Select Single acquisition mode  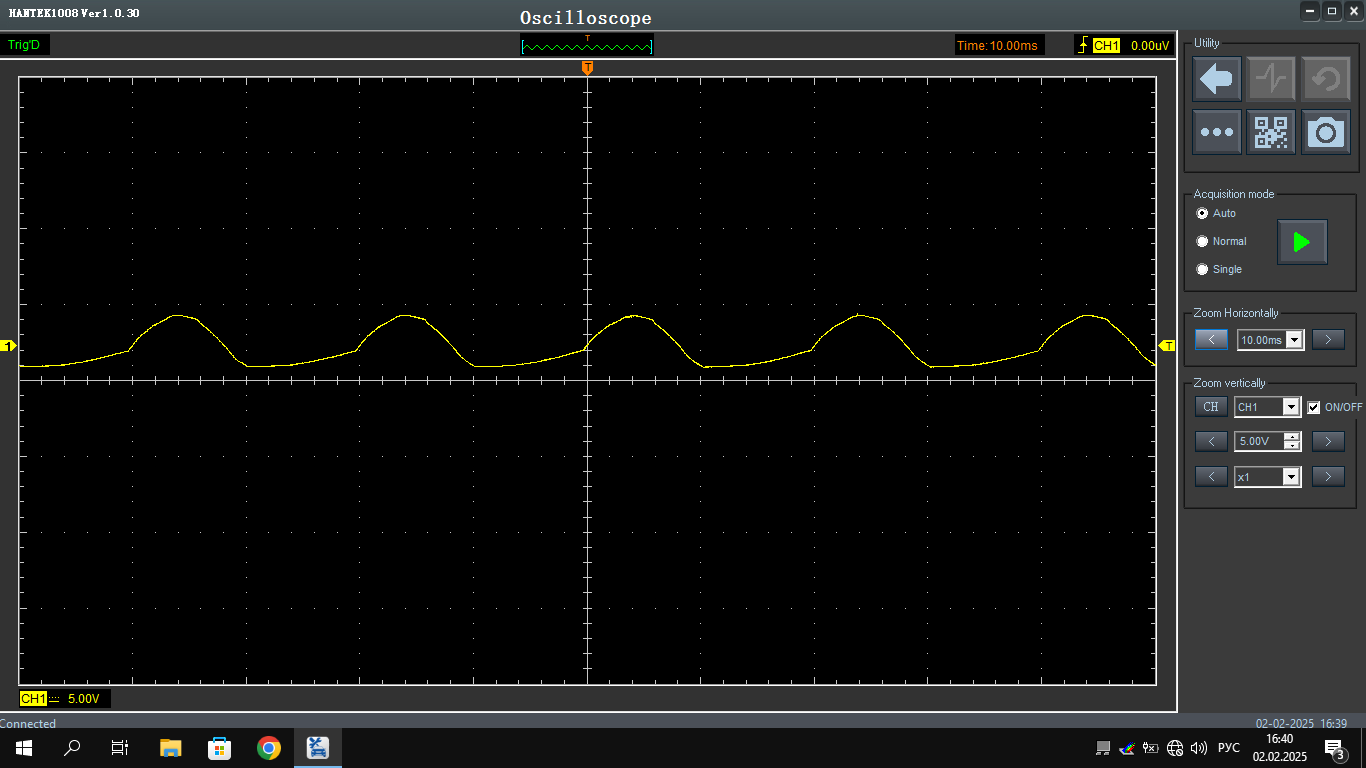(1203, 269)
